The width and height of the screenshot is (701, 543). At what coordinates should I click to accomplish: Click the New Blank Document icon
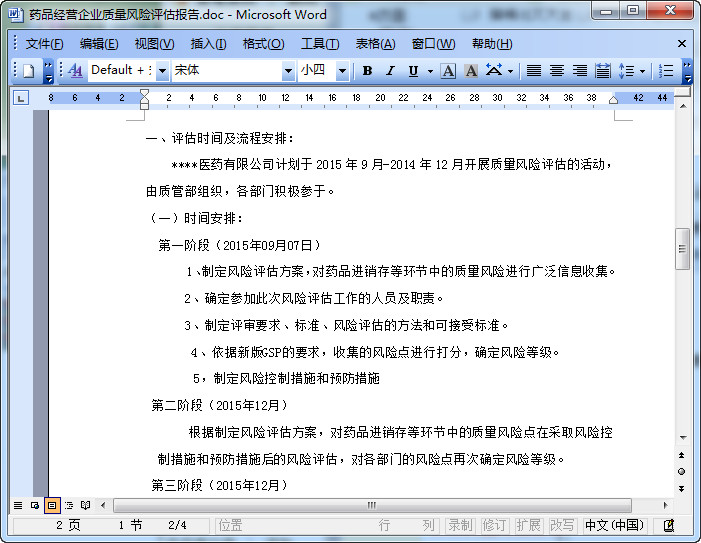click(x=29, y=71)
